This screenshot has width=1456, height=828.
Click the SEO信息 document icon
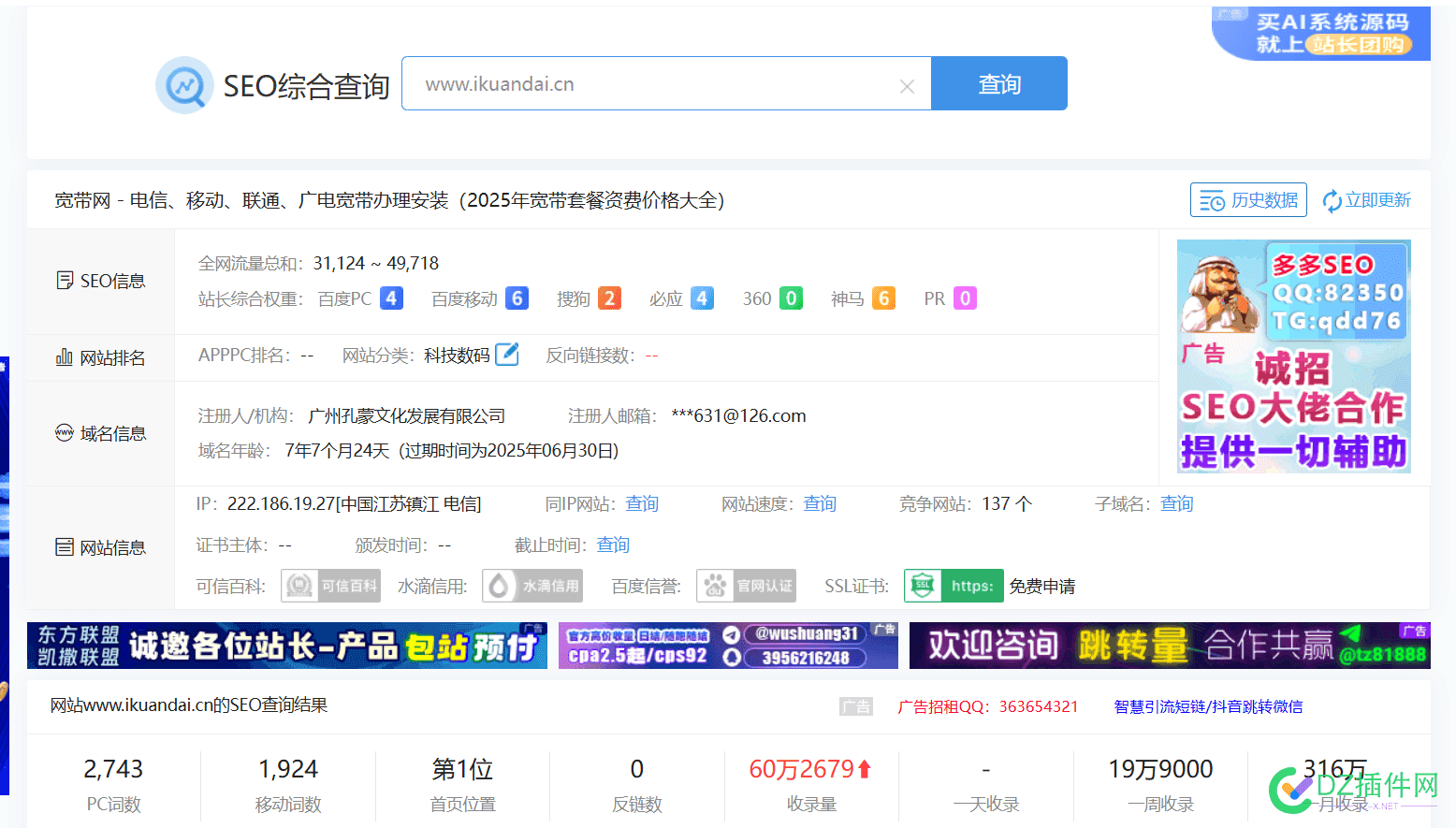[x=65, y=280]
